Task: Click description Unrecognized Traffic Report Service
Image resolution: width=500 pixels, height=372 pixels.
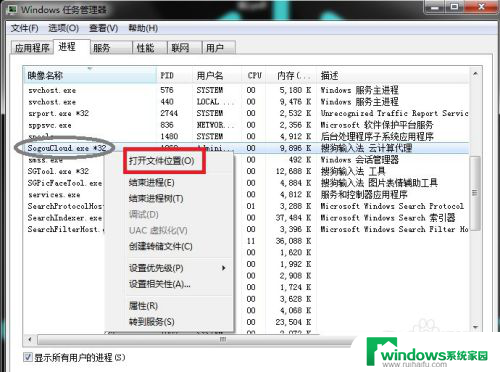Action: [x=394, y=113]
